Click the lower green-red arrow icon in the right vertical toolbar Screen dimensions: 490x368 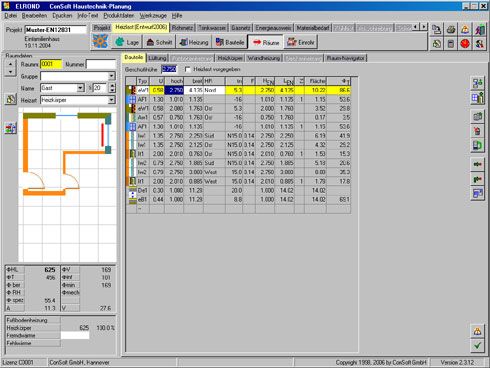[477, 179]
